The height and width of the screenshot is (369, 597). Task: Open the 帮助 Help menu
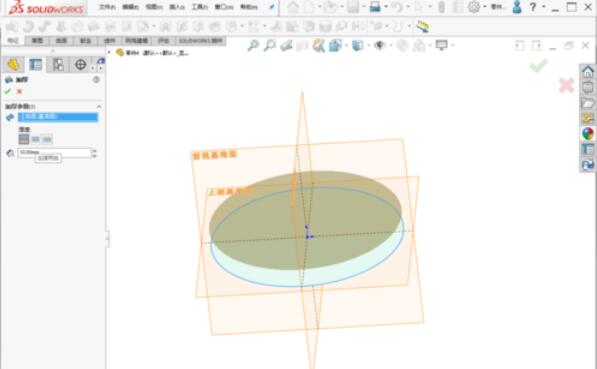click(x=249, y=7)
